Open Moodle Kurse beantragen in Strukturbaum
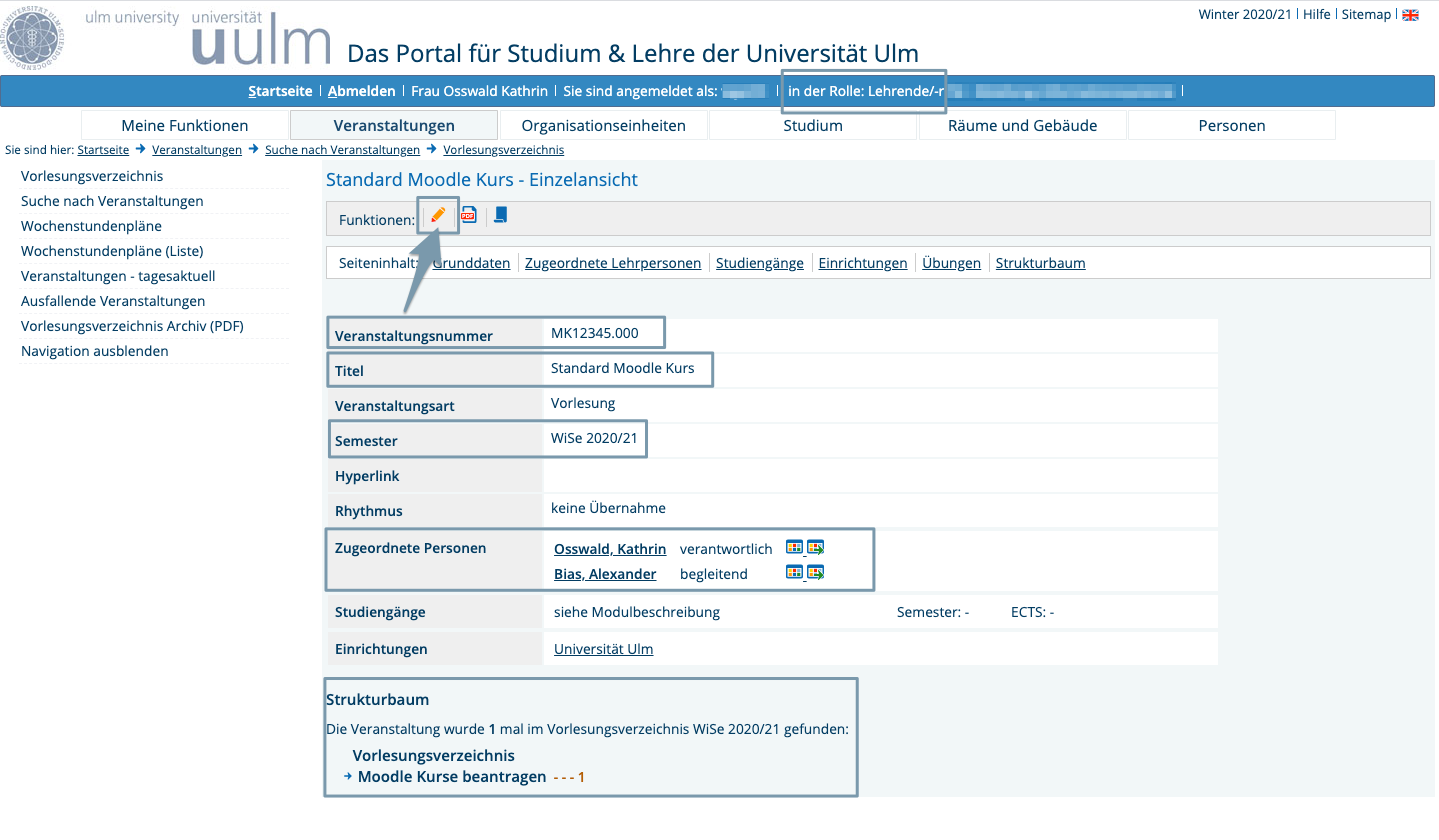This screenshot has height=840, width=1439. click(452, 777)
